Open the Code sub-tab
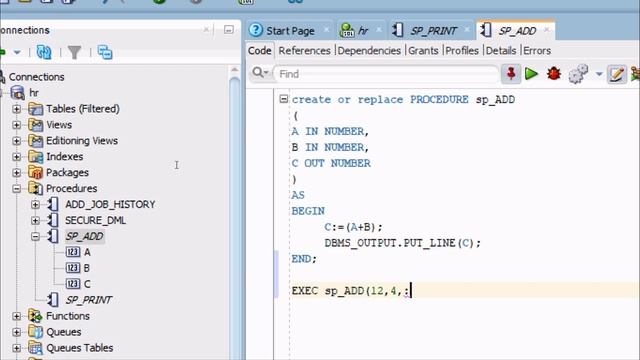 tap(260, 51)
